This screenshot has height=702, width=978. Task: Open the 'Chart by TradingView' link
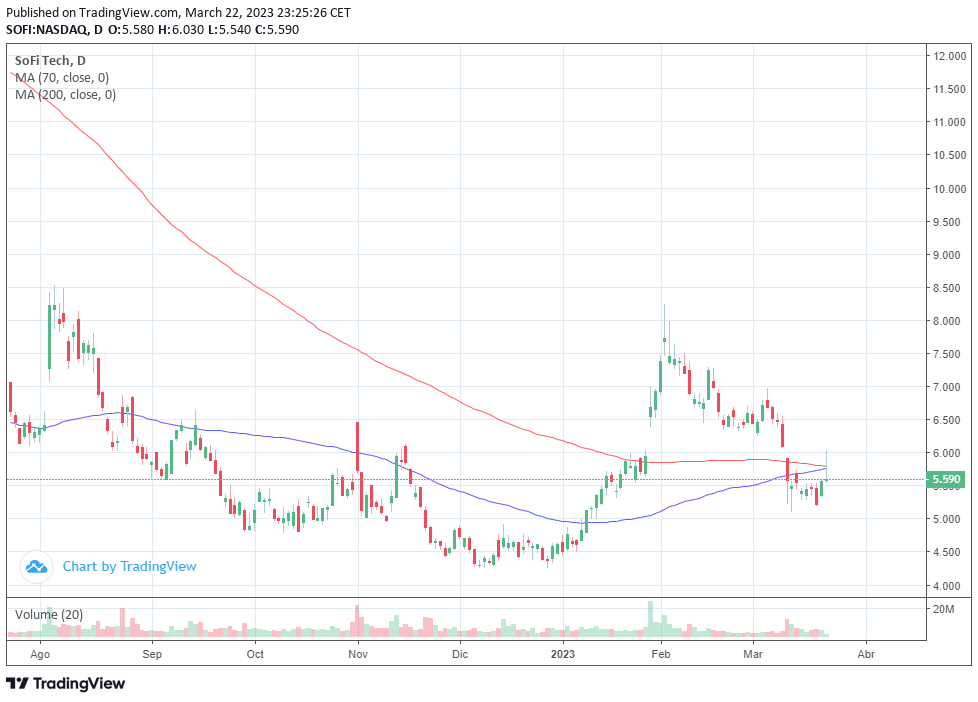129,567
